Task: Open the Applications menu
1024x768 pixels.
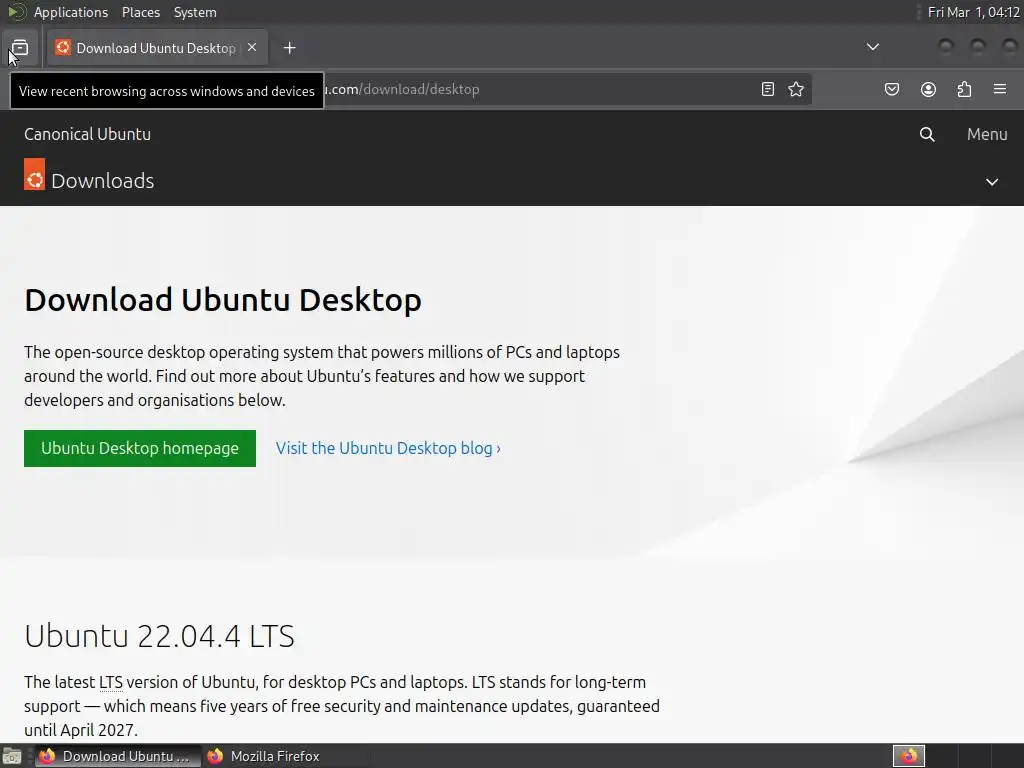Action: click(x=71, y=12)
